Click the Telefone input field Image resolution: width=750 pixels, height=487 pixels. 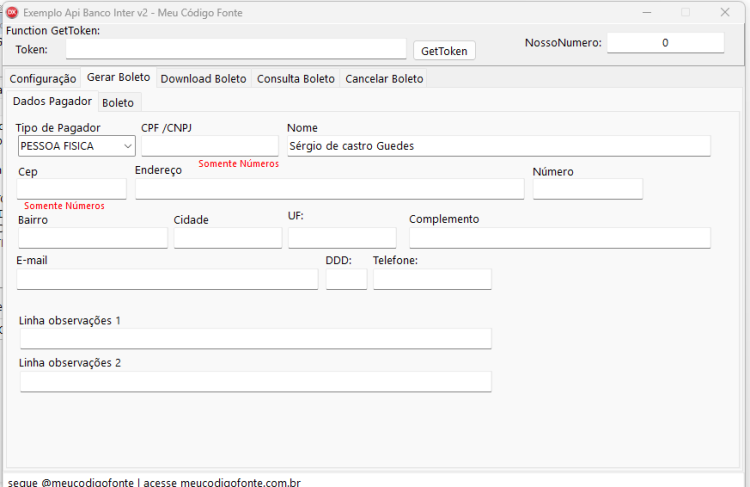(x=432, y=279)
